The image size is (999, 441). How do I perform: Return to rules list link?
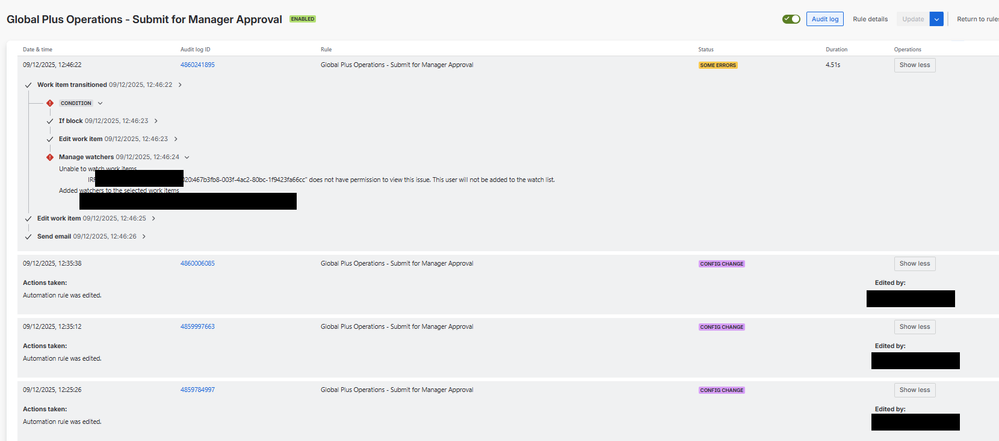pos(977,19)
